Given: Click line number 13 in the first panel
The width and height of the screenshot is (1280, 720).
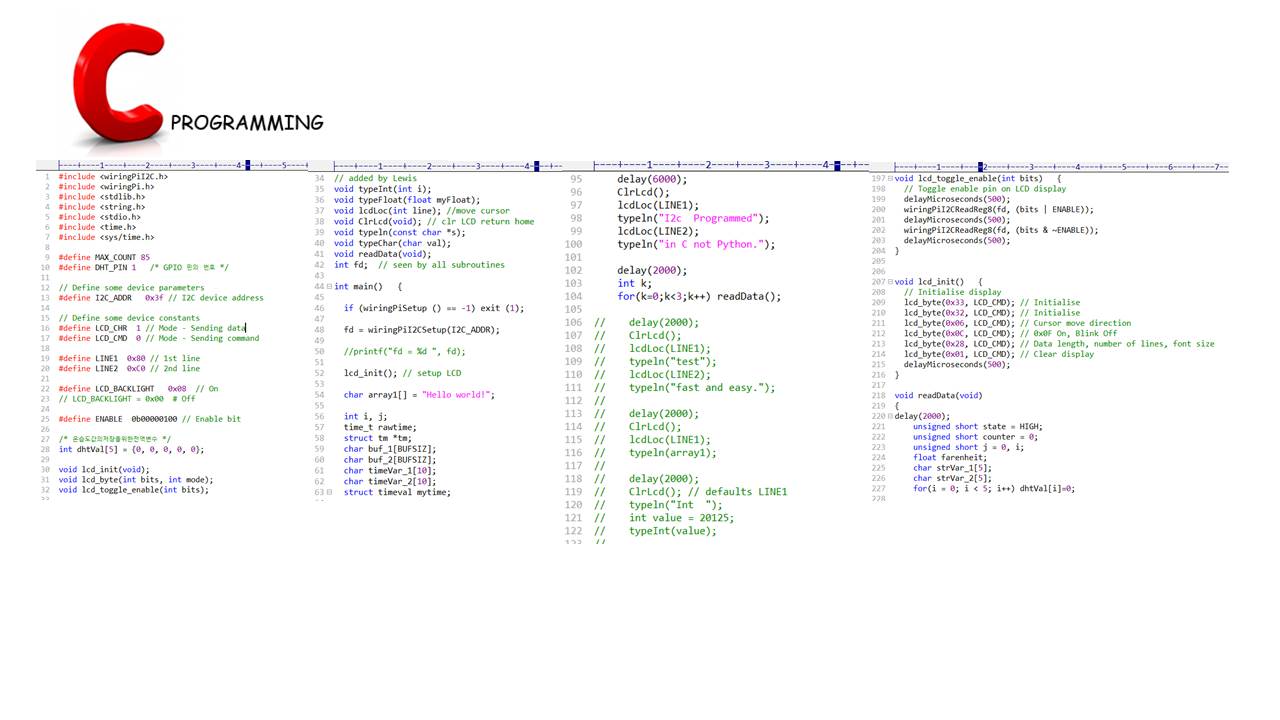Looking at the screenshot, I should [46, 298].
